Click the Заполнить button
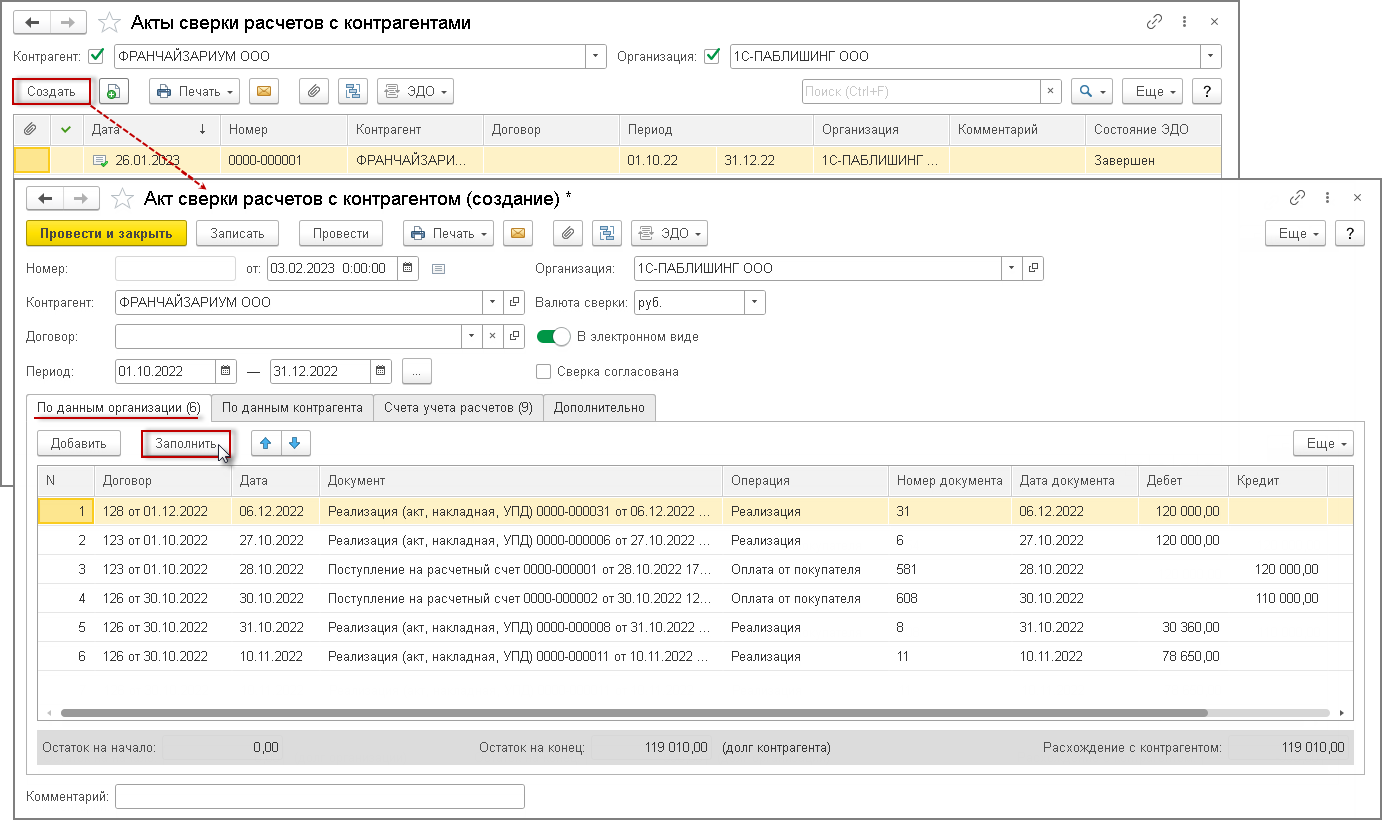The height and width of the screenshot is (820, 1382). (185, 443)
